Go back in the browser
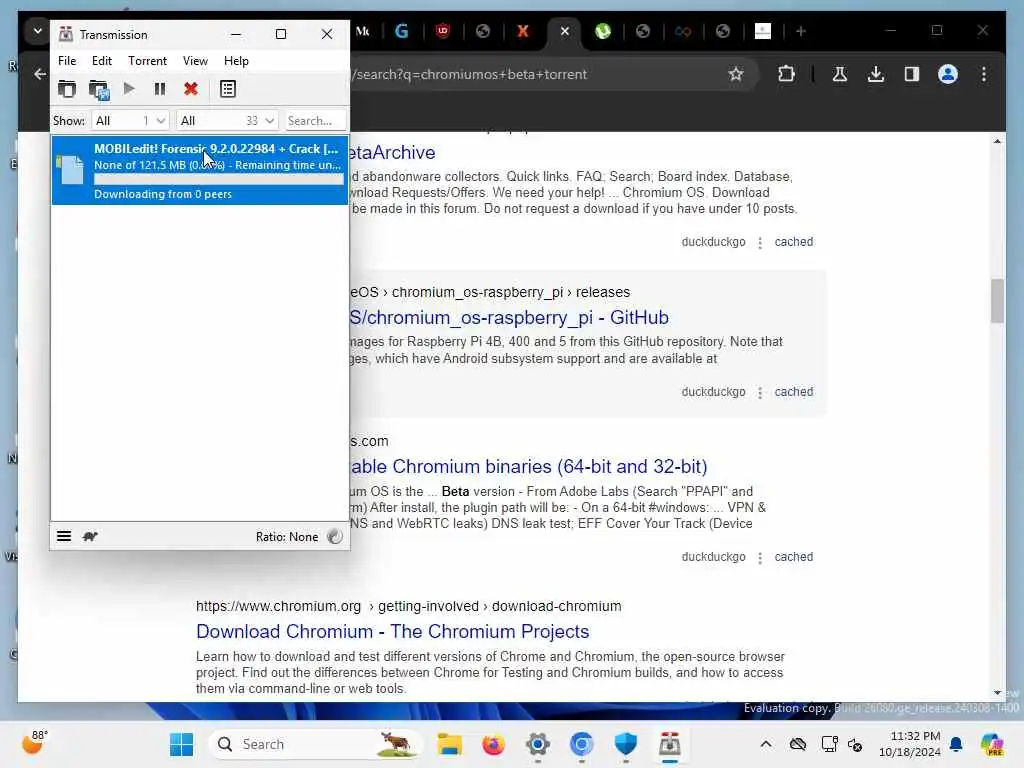This screenshot has height=768, width=1024. tap(40, 74)
